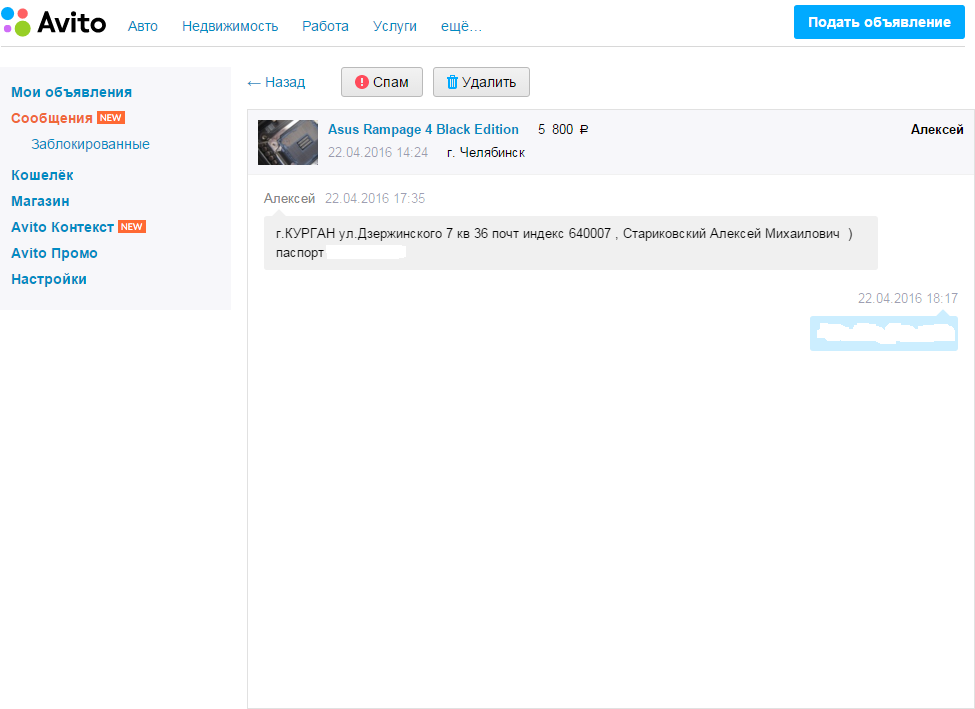Expand the ещё… categories menu
This screenshot has height=709, width=975.
[461, 26]
